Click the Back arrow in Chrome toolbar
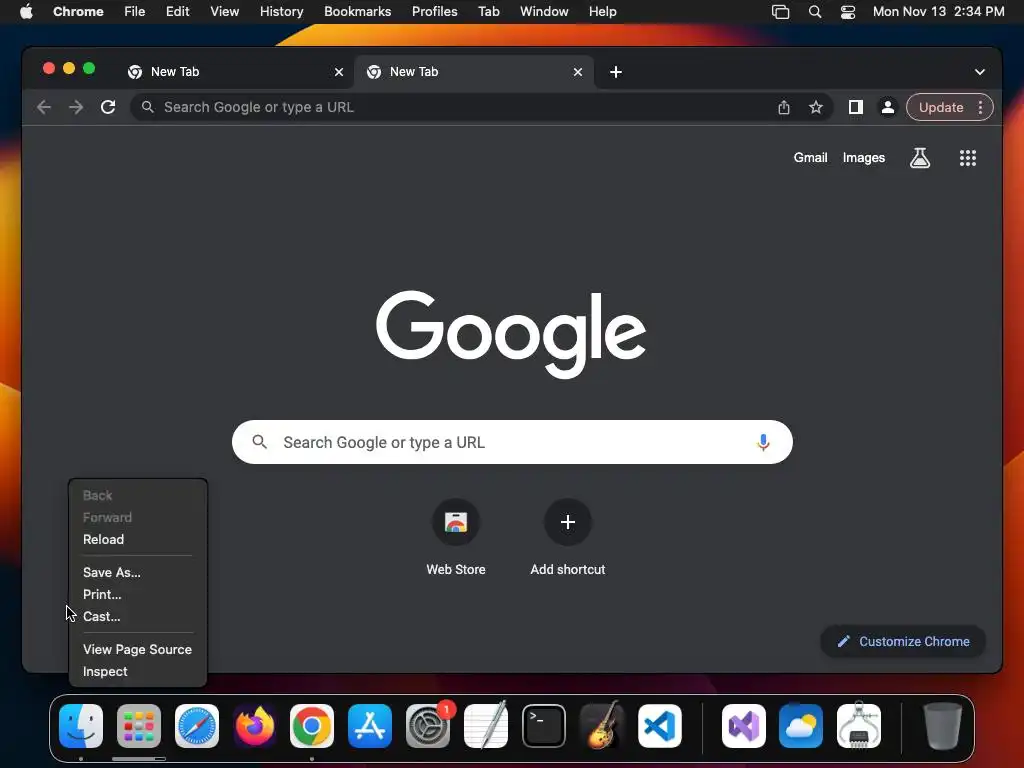Screen dimensions: 1024x768 [x=44, y=107]
